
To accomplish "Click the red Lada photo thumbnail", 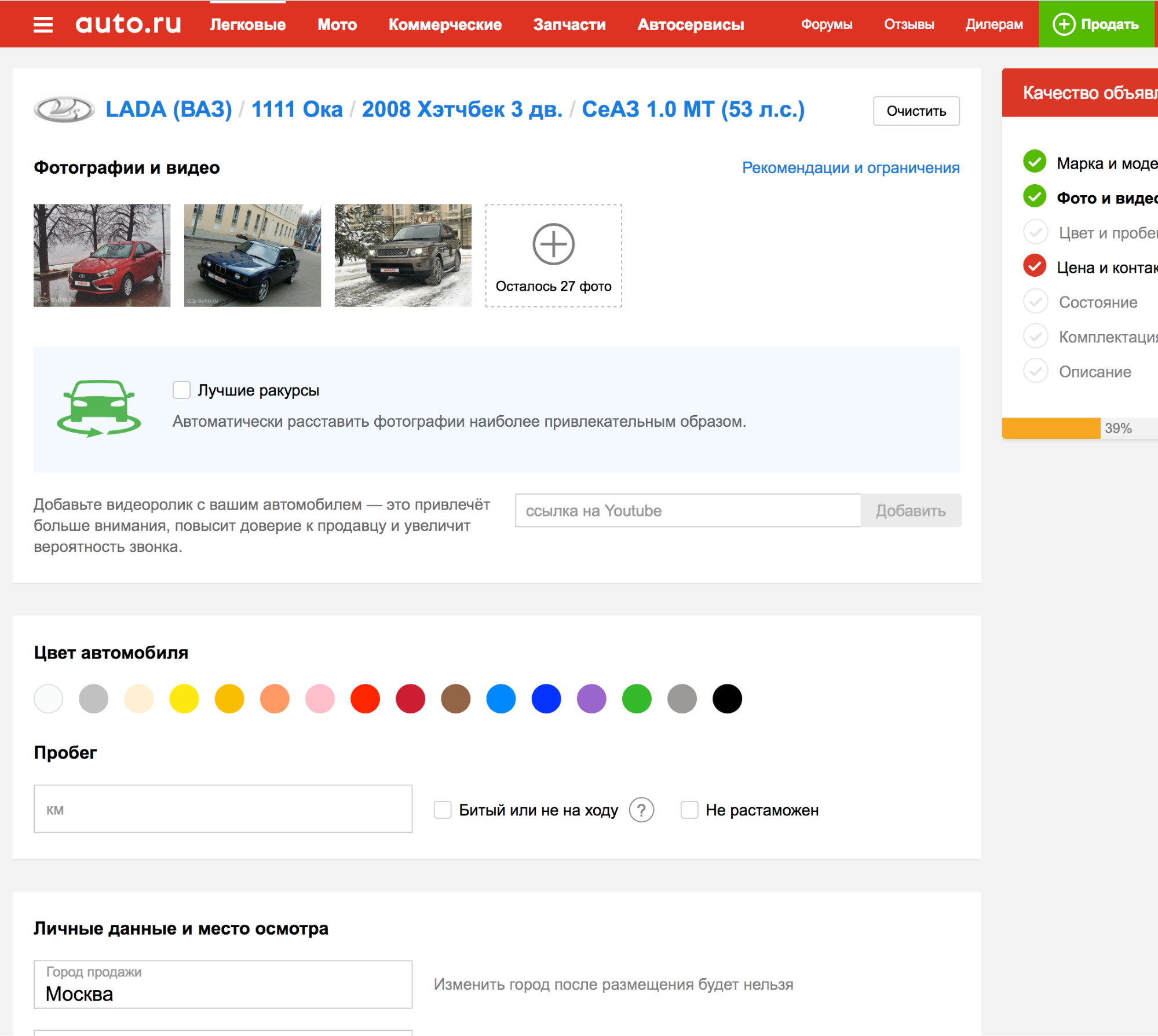I will pos(102,255).
